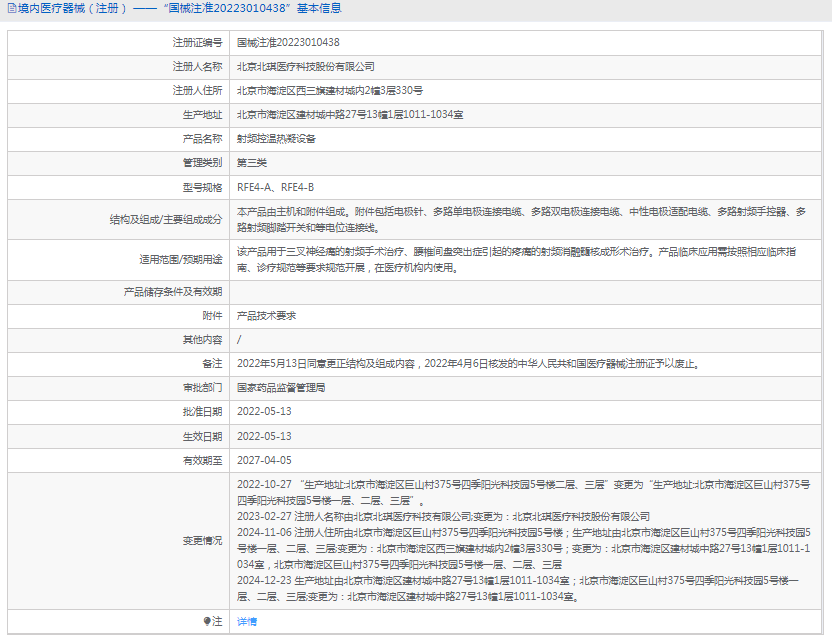Click the 有效期至 date 2027-04-05
This screenshot has width=832, height=639.
[x=264, y=461]
